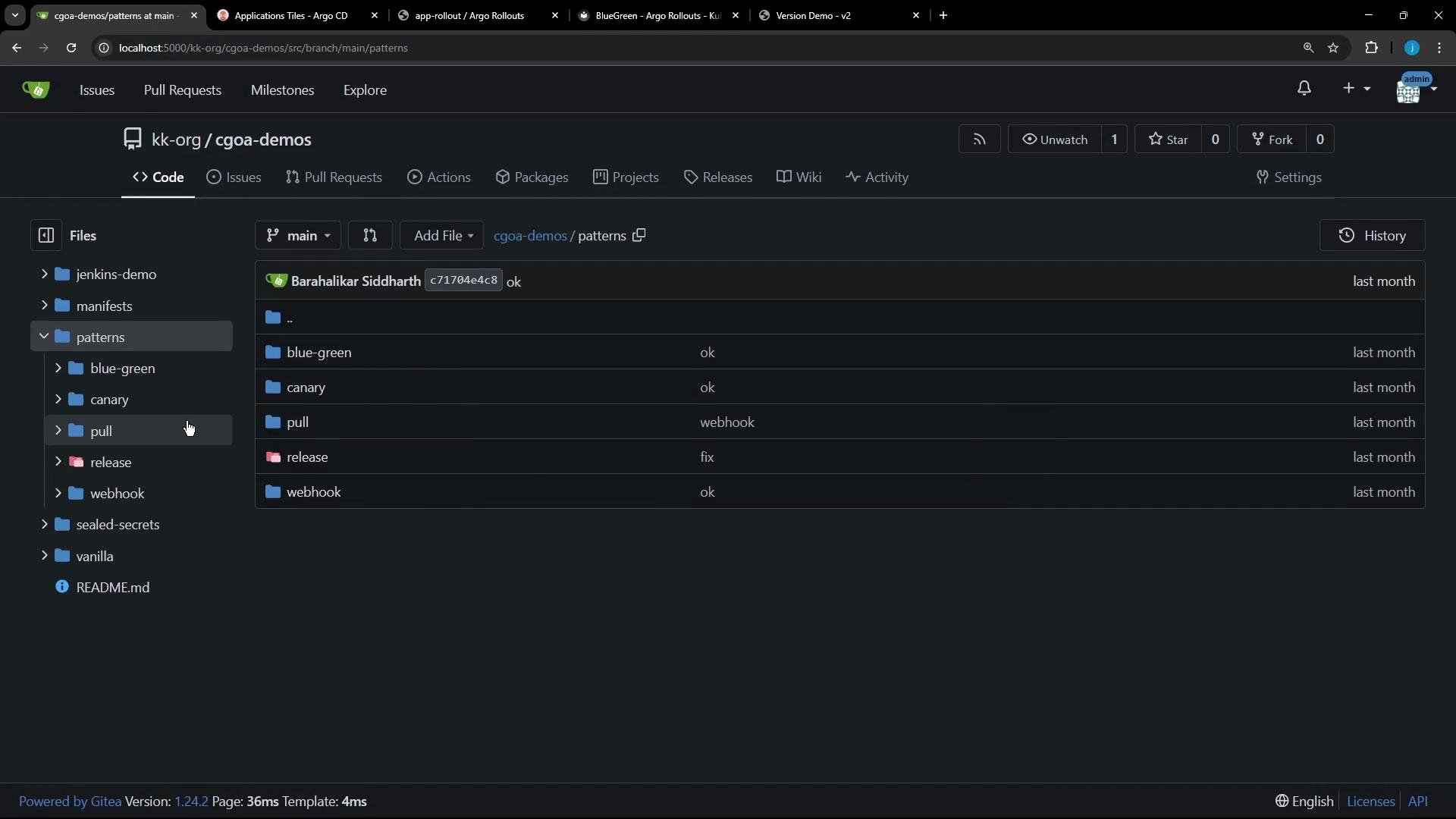The image size is (1456, 819).
Task: Open pull folder in file list
Action: point(297,422)
